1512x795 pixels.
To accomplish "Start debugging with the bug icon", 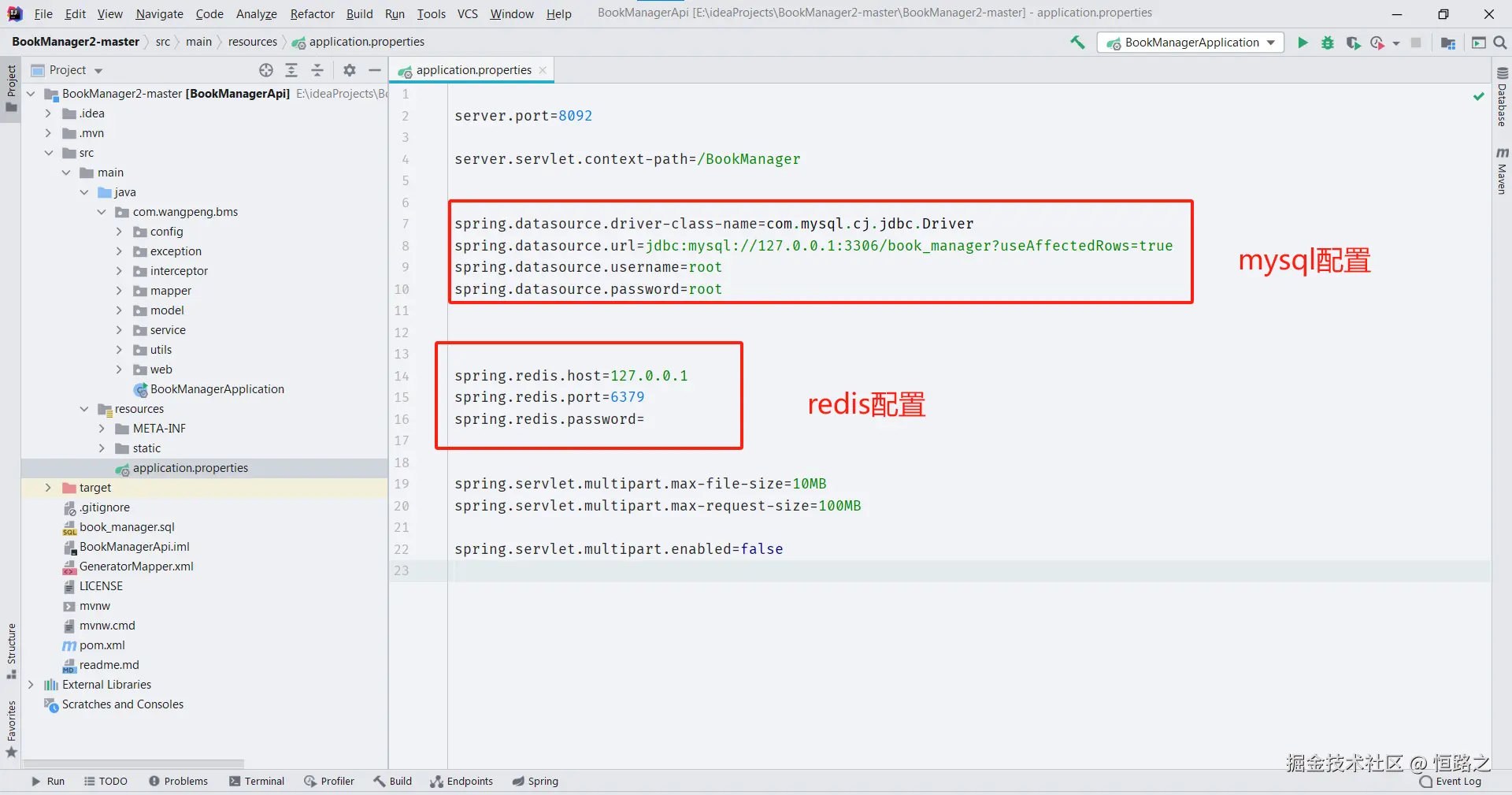I will pyautogui.click(x=1328, y=43).
